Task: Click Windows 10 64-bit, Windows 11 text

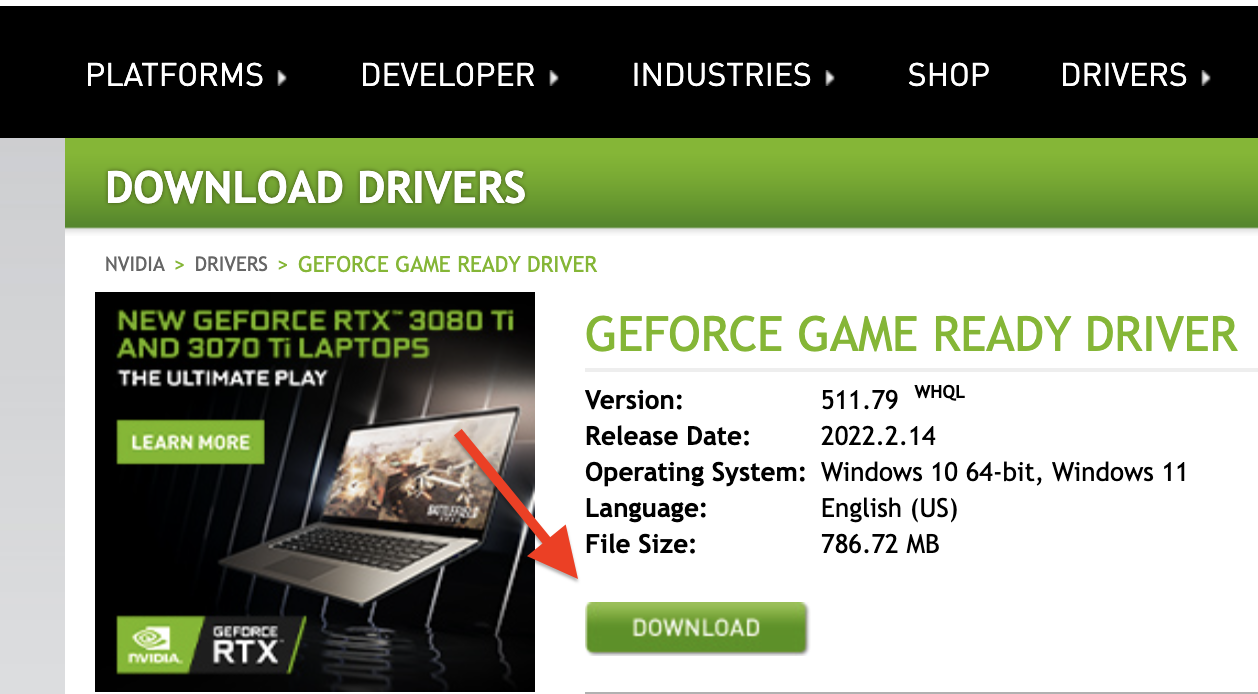Action: tap(1004, 472)
